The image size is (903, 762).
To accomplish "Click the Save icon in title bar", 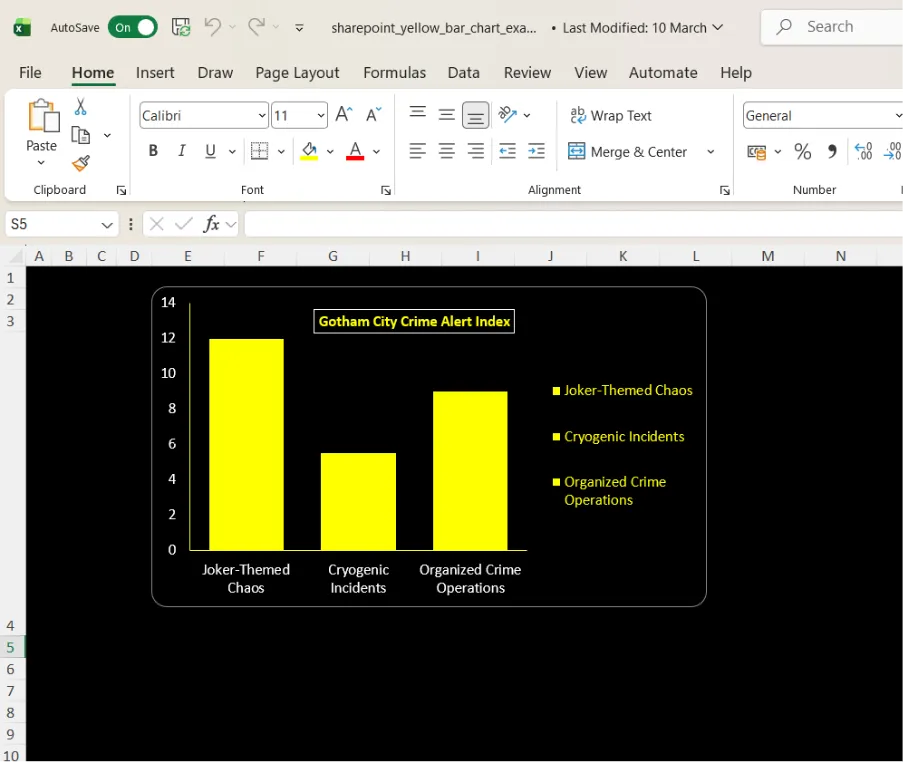I will tap(181, 27).
